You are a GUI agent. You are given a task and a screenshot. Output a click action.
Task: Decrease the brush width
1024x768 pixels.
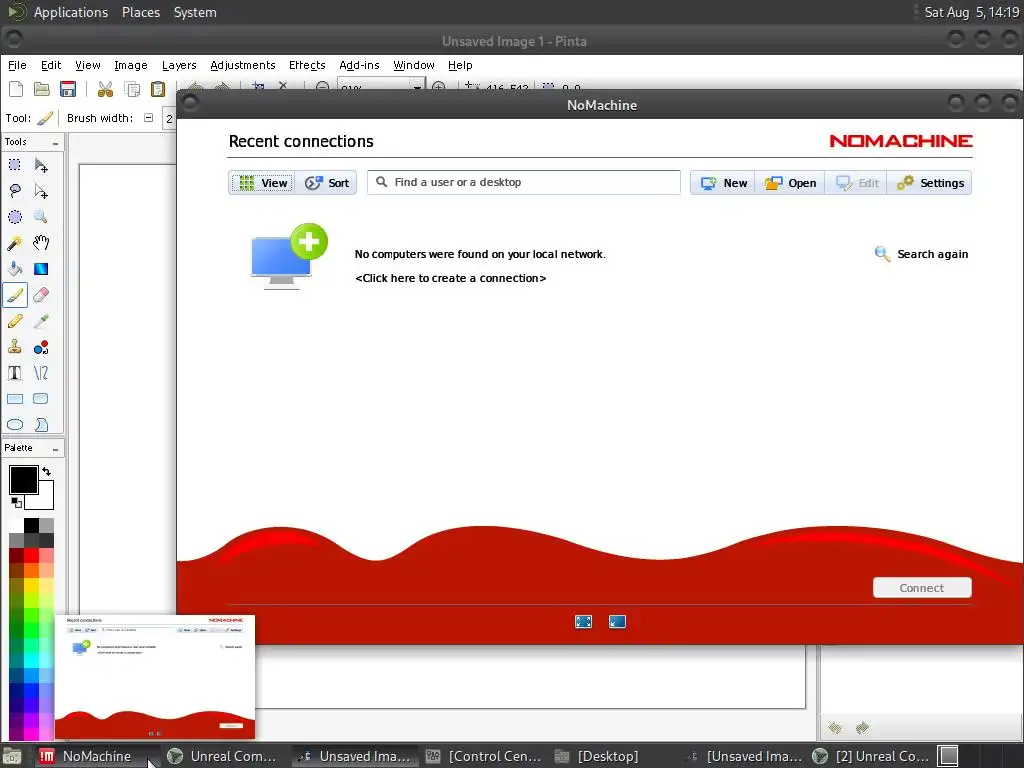coord(149,118)
